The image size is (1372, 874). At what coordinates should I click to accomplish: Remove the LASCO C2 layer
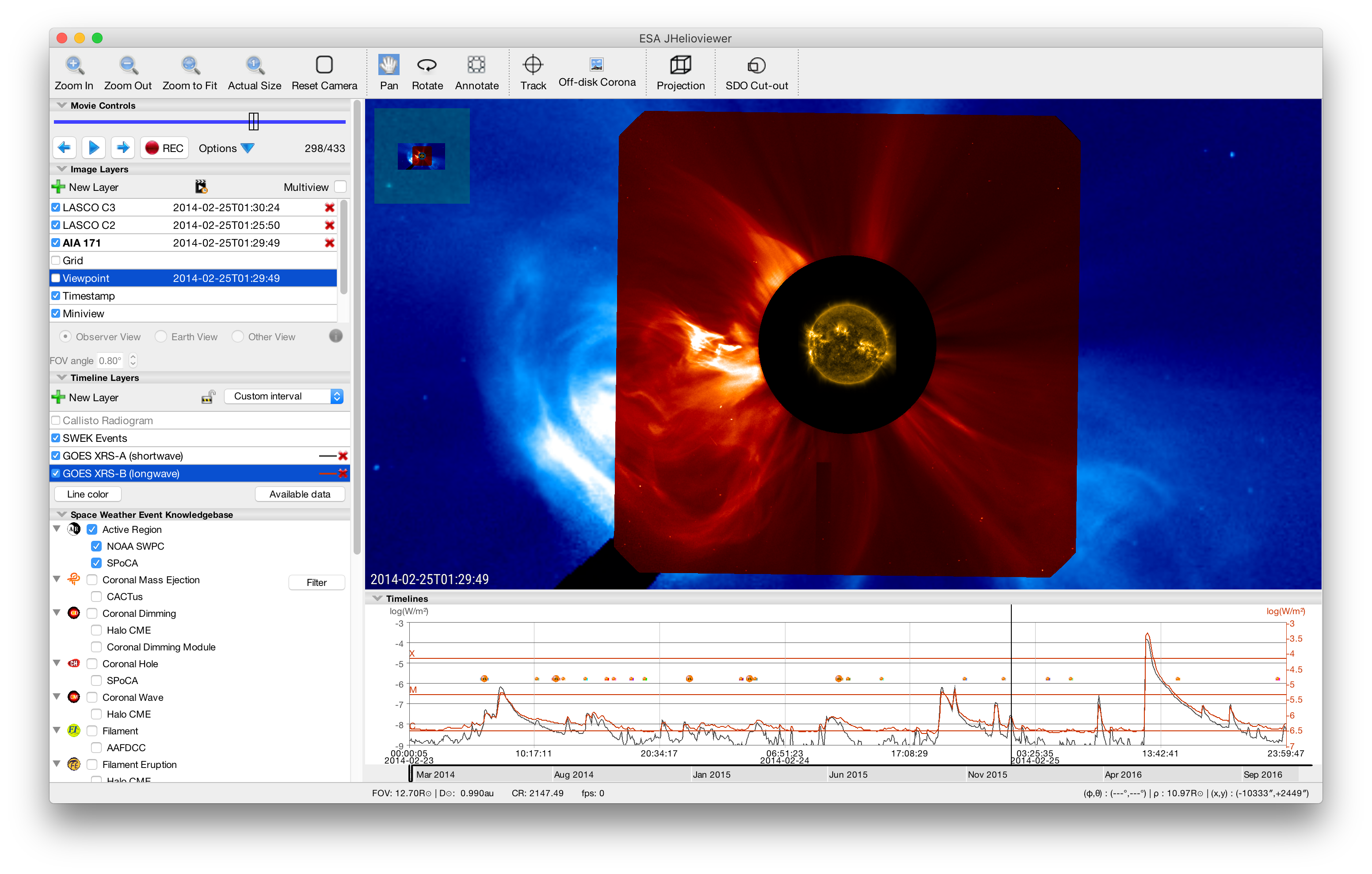pyautogui.click(x=329, y=225)
